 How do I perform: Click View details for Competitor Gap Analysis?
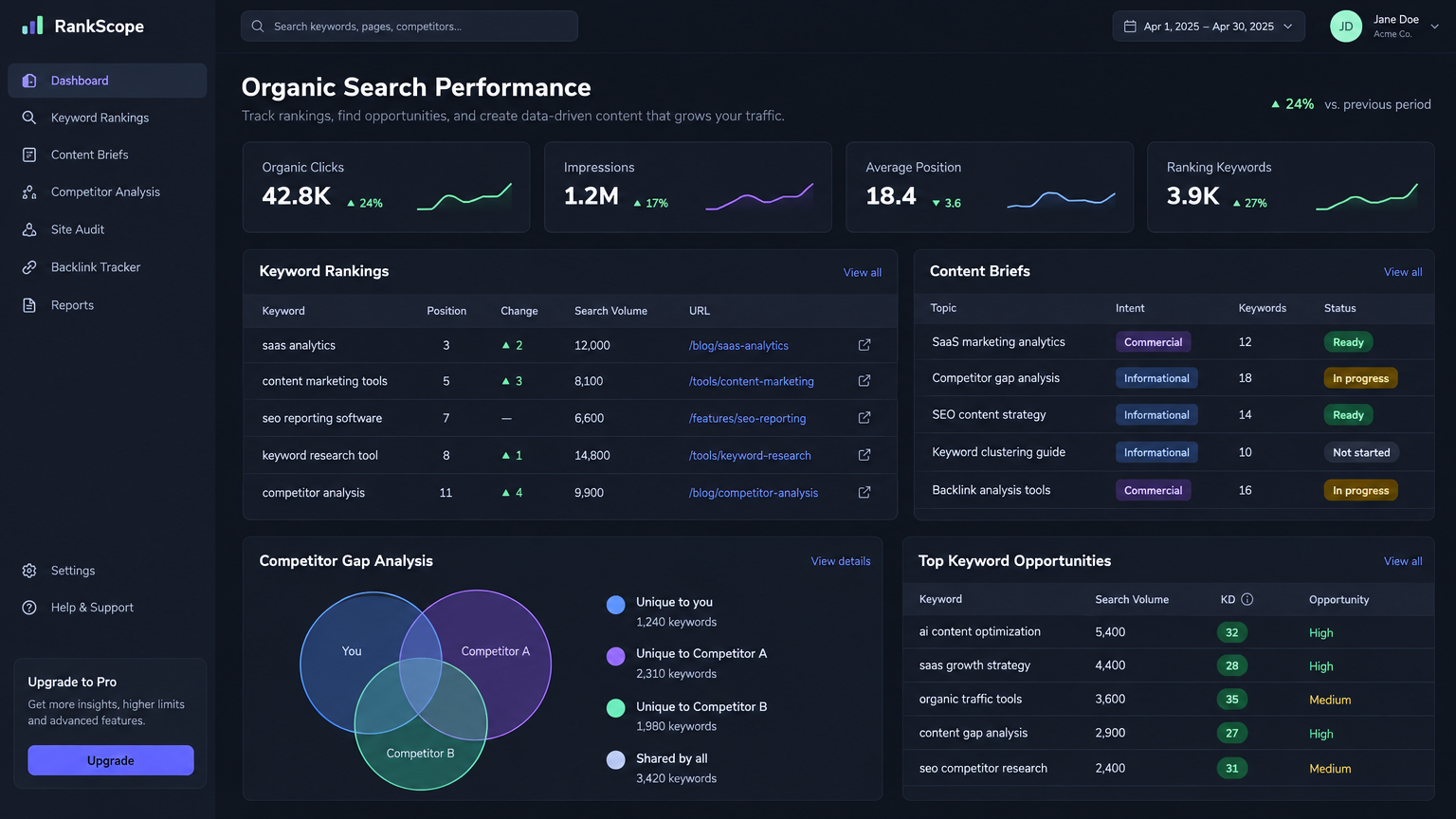(x=841, y=561)
